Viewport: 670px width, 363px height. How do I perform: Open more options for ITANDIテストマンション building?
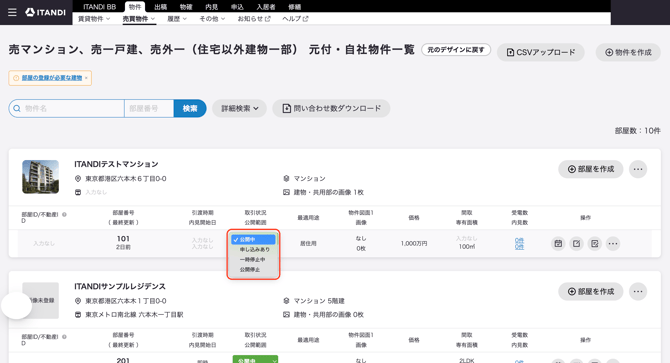click(638, 169)
